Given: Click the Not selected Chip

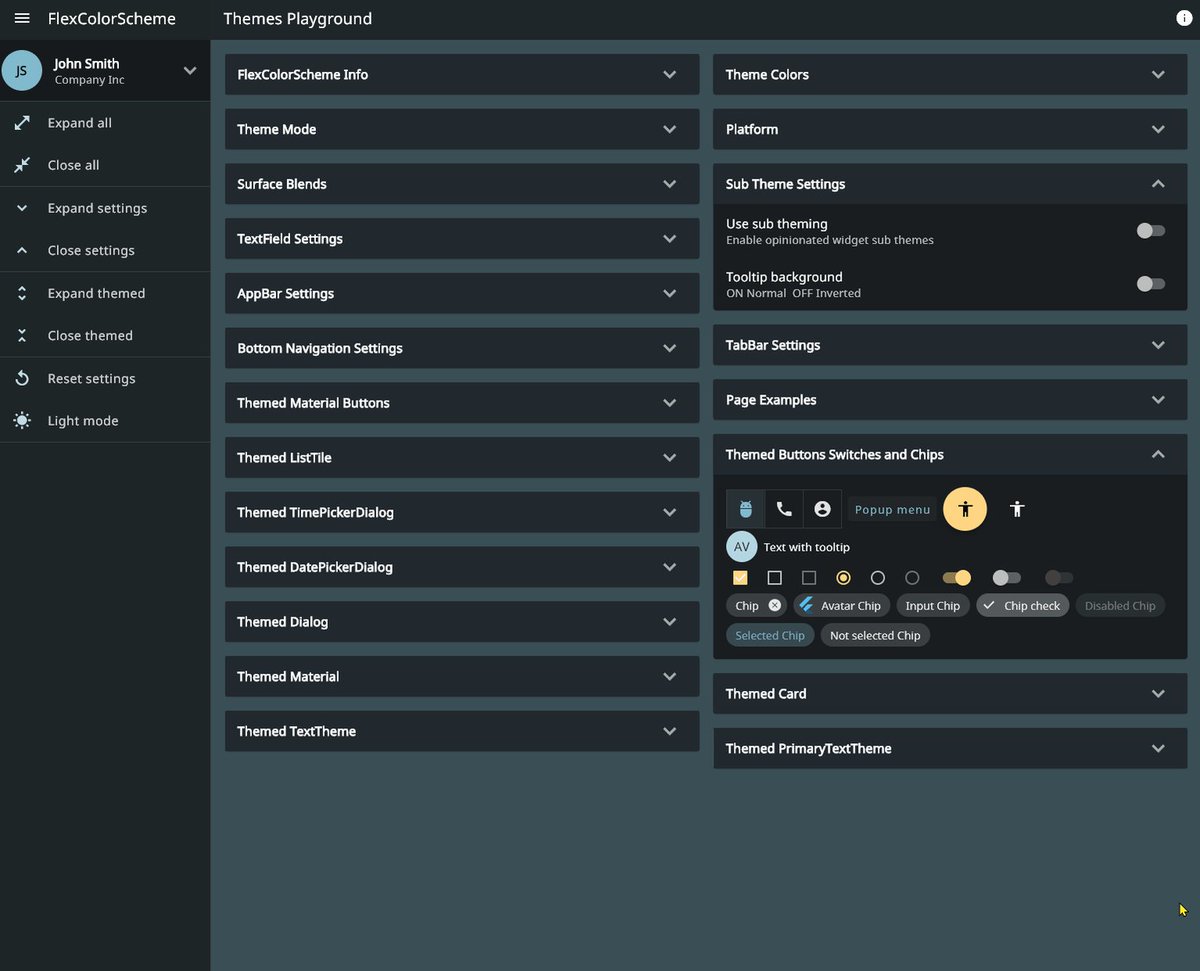Looking at the screenshot, I should click(875, 635).
